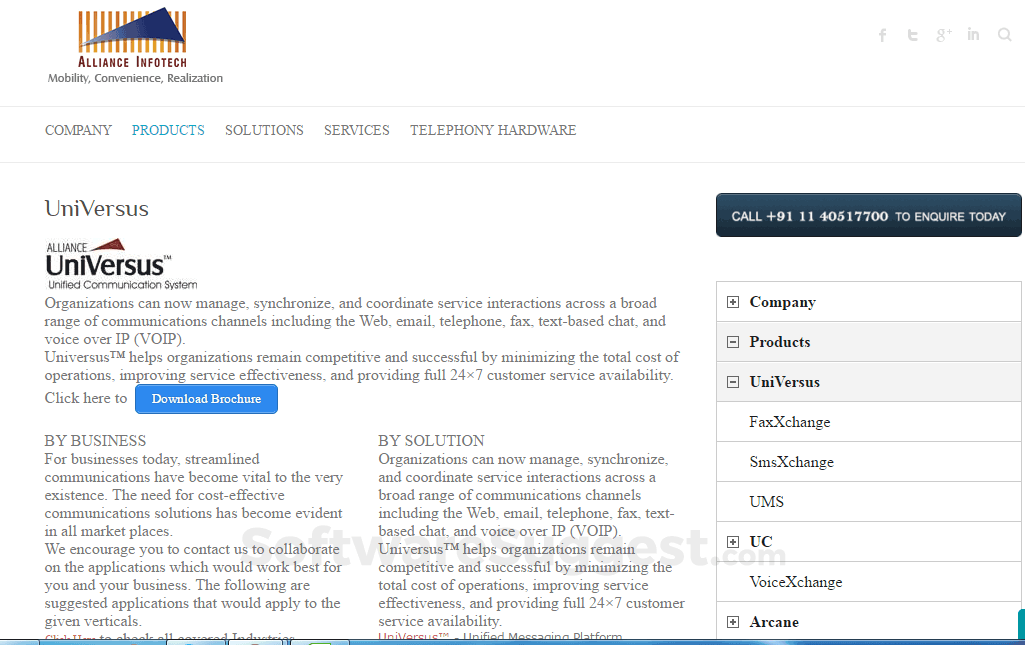The width and height of the screenshot is (1025, 645).
Task: Select the Google+ icon
Action: [943, 34]
